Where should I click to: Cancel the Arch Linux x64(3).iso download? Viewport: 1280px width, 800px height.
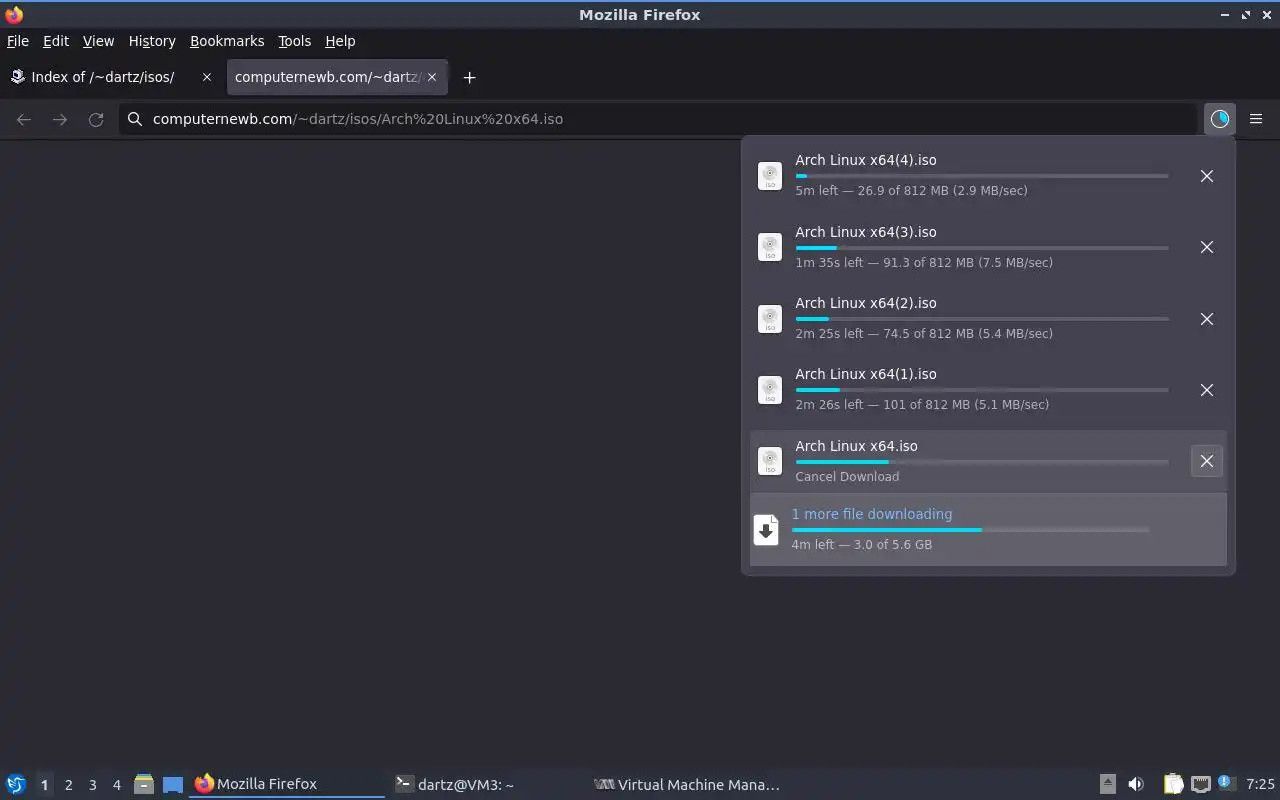tap(1206, 247)
